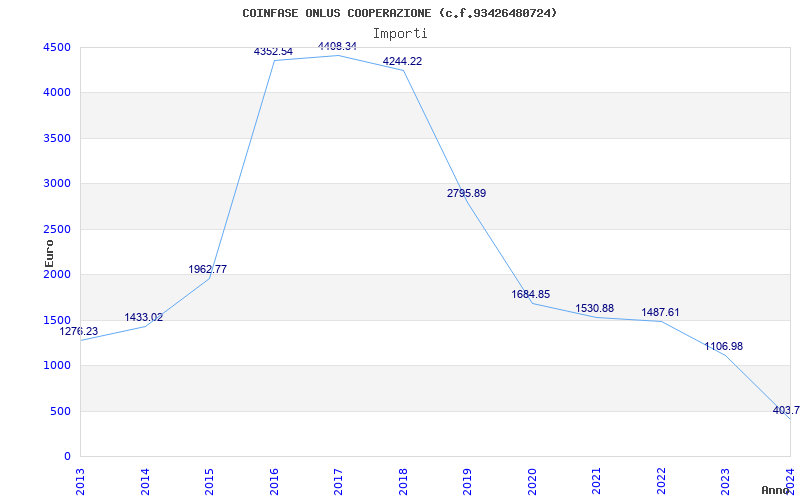This screenshot has width=800, height=500.
Task: Click the x-axis year 2022
Action: pos(661,482)
